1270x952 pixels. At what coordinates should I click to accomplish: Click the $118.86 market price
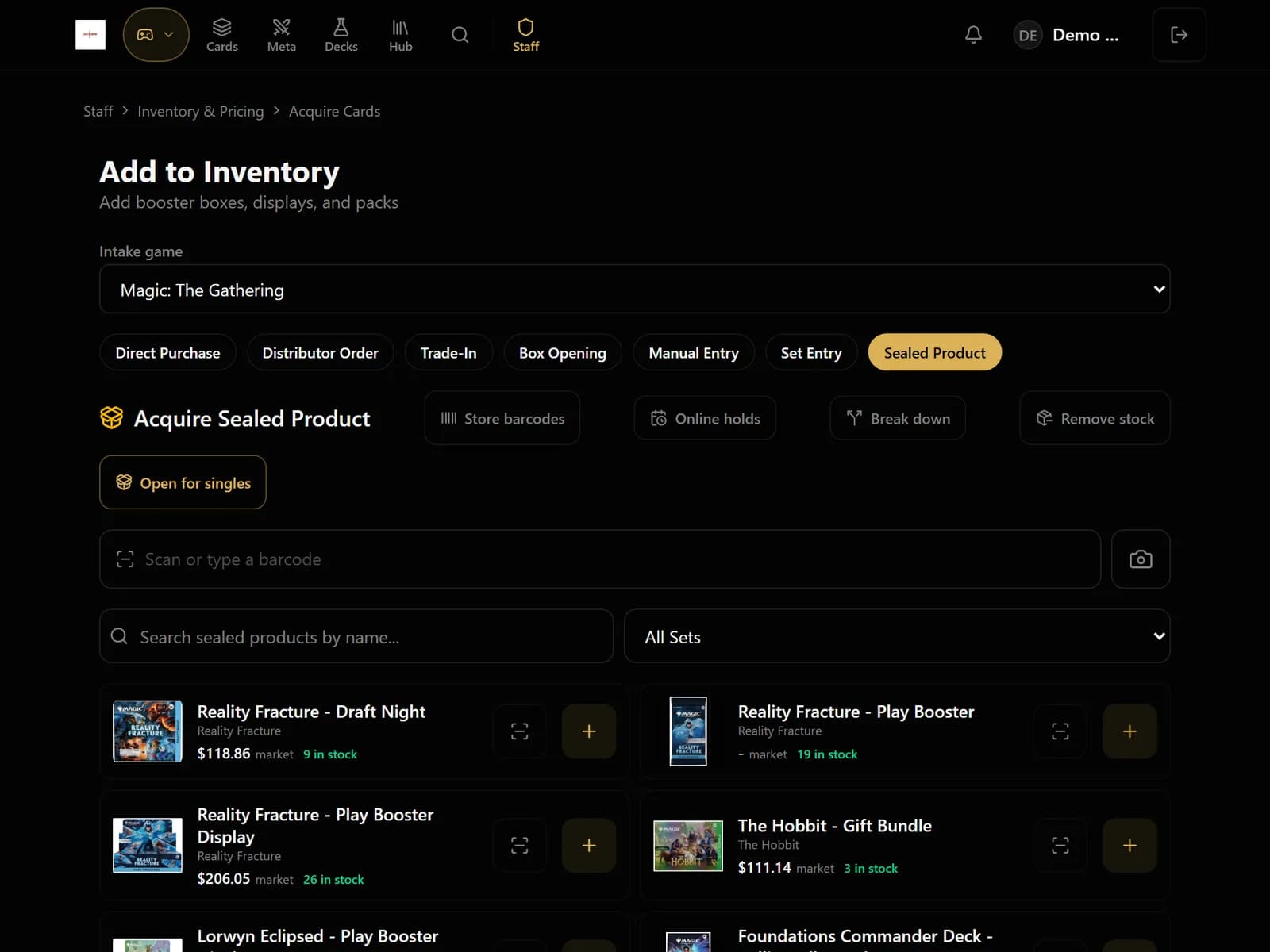coord(224,754)
